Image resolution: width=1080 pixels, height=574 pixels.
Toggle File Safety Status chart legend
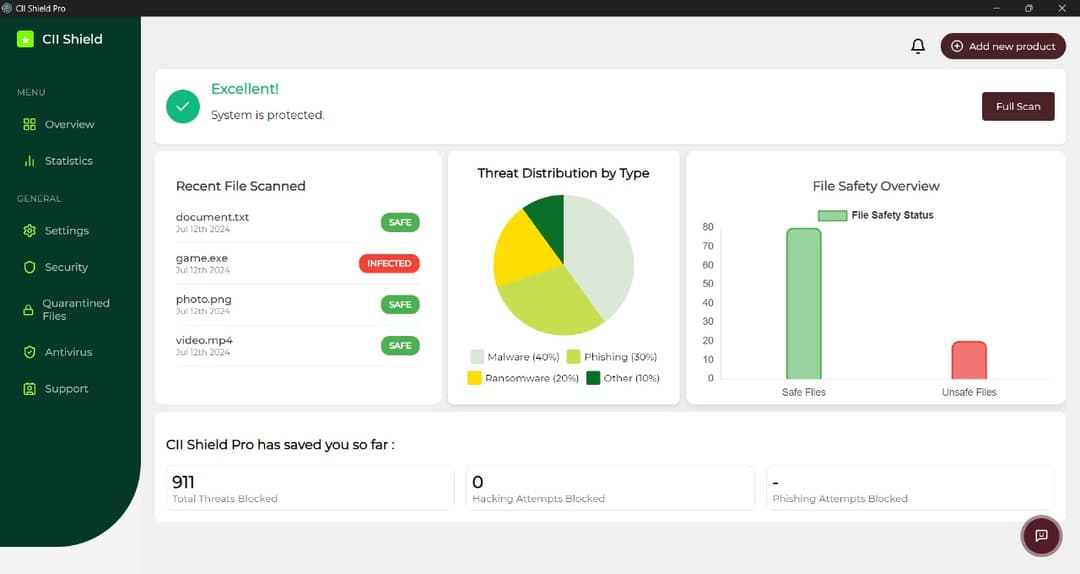[875, 215]
